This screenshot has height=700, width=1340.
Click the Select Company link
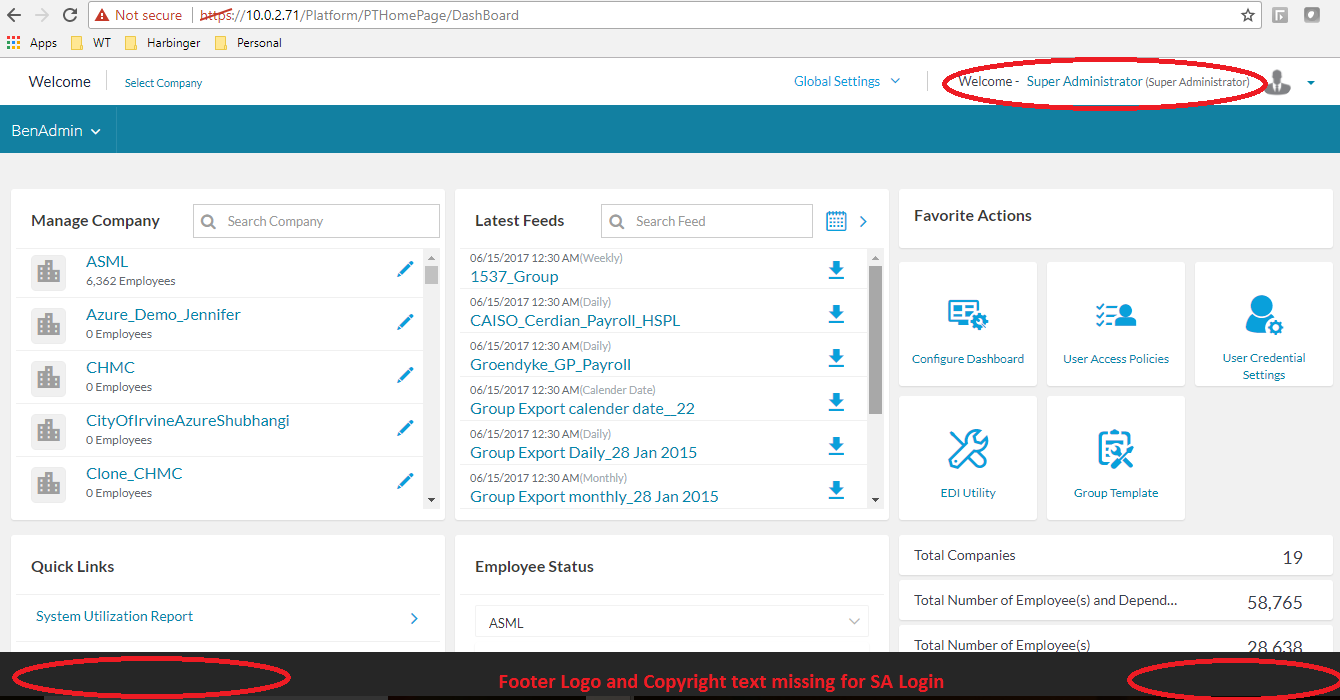click(163, 83)
